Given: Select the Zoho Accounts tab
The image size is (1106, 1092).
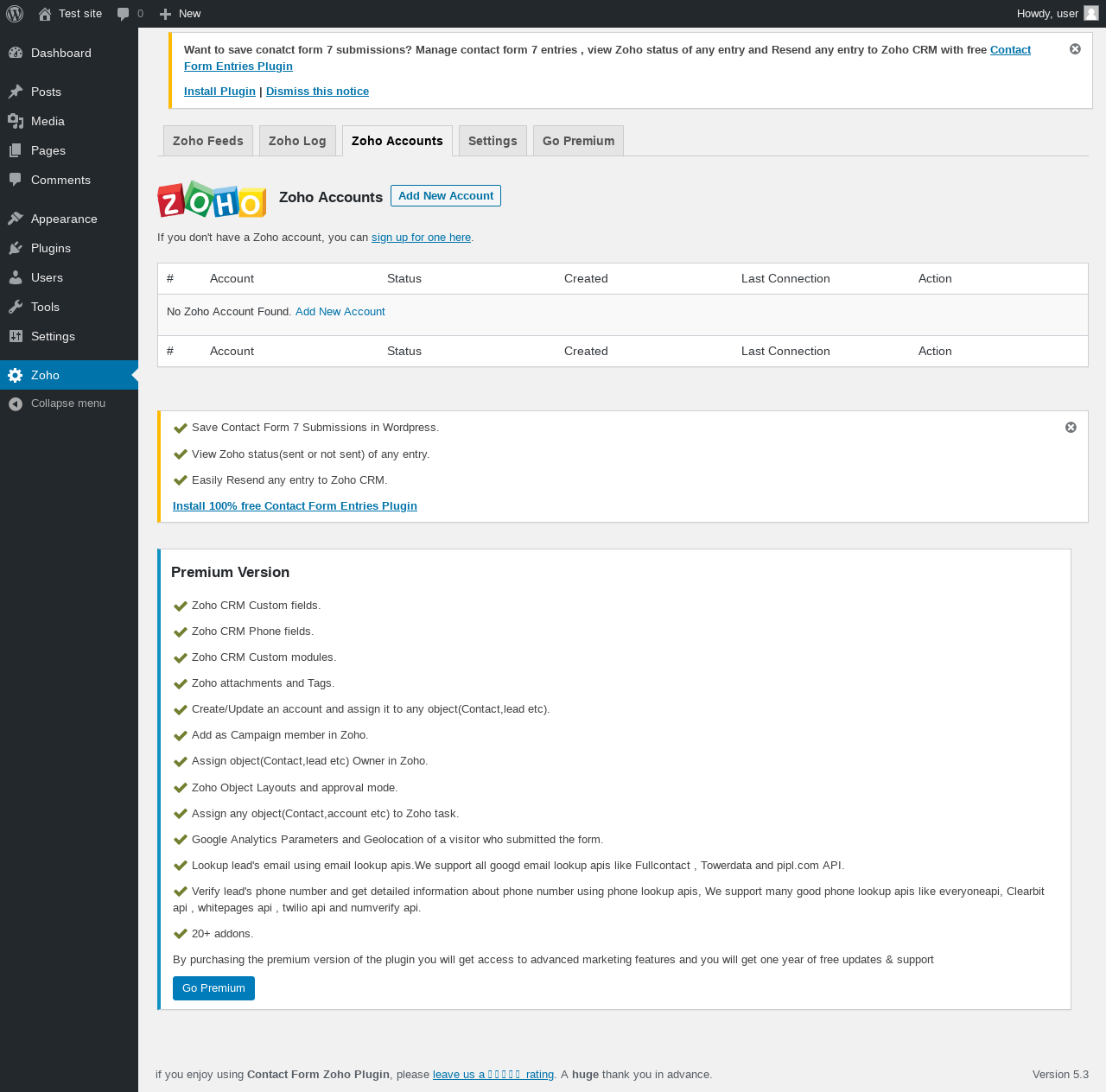Looking at the screenshot, I should point(397,141).
